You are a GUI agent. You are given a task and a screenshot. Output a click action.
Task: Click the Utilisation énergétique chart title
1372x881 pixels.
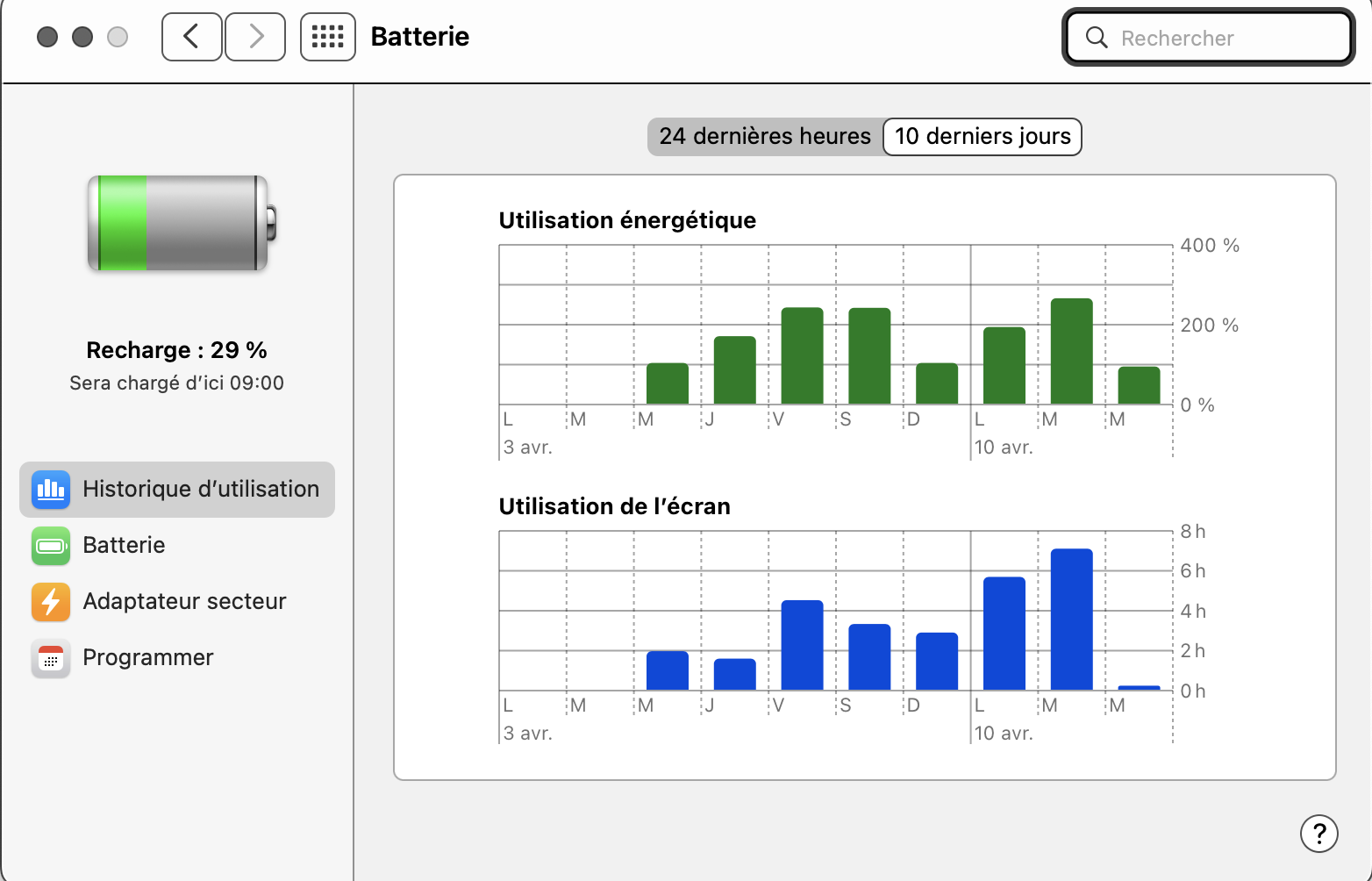627,220
